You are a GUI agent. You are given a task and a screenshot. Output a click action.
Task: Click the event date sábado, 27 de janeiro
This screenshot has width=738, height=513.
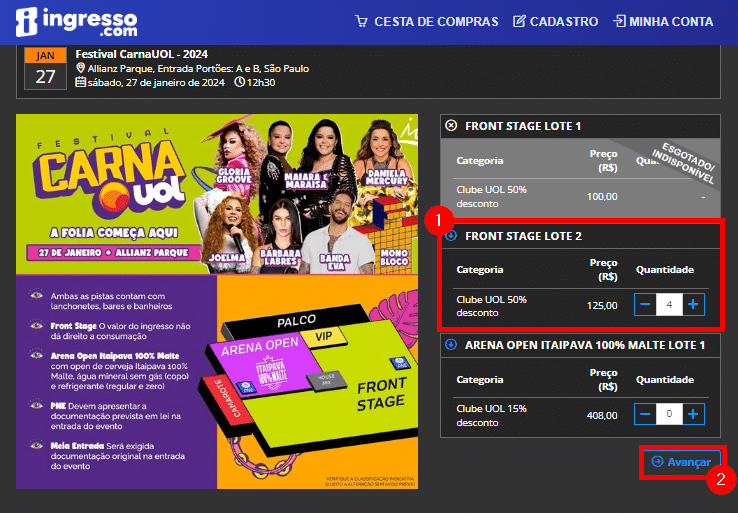(156, 83)
